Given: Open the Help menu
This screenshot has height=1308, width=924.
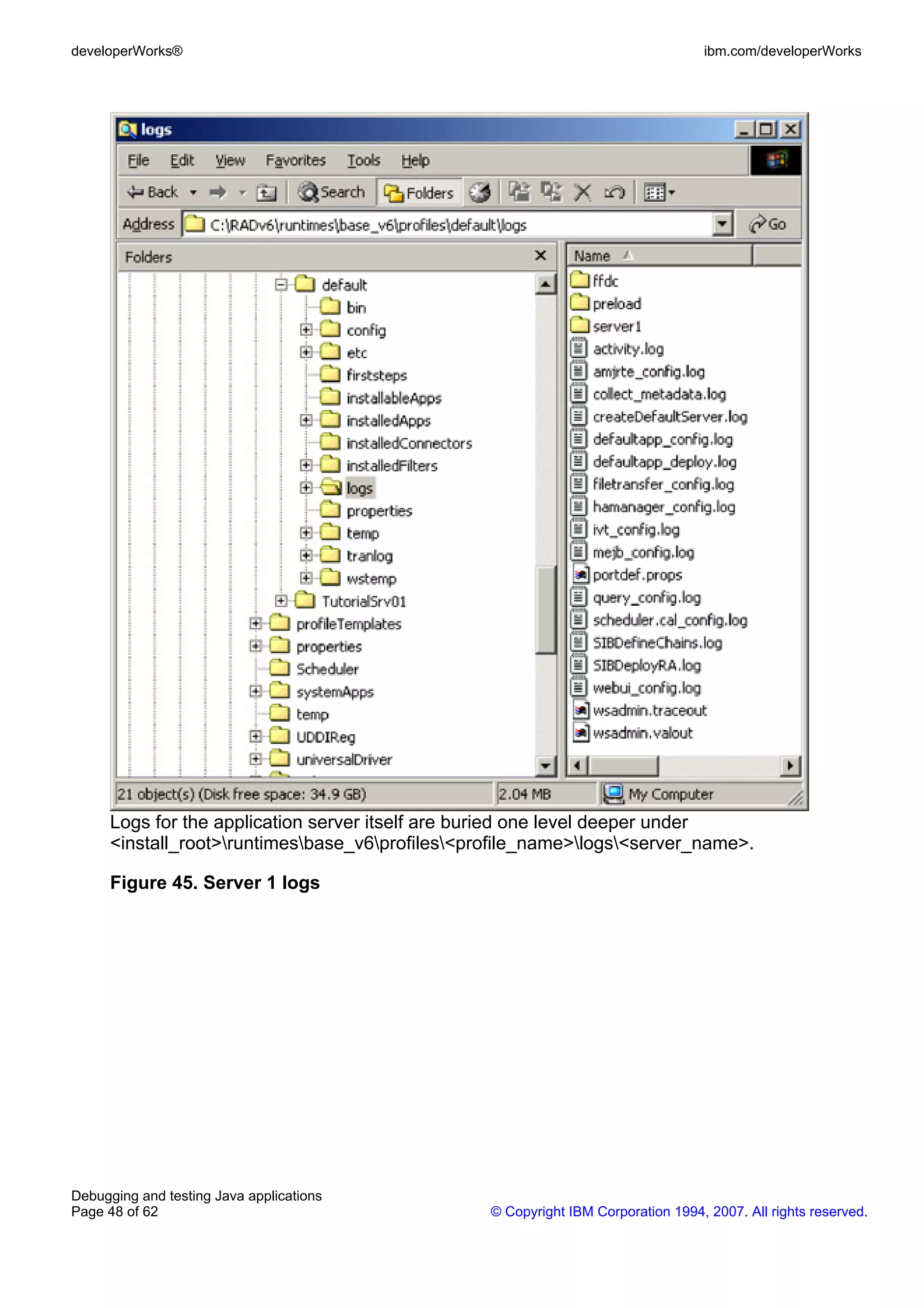Looking at the screenshot, I should (416, 161).
